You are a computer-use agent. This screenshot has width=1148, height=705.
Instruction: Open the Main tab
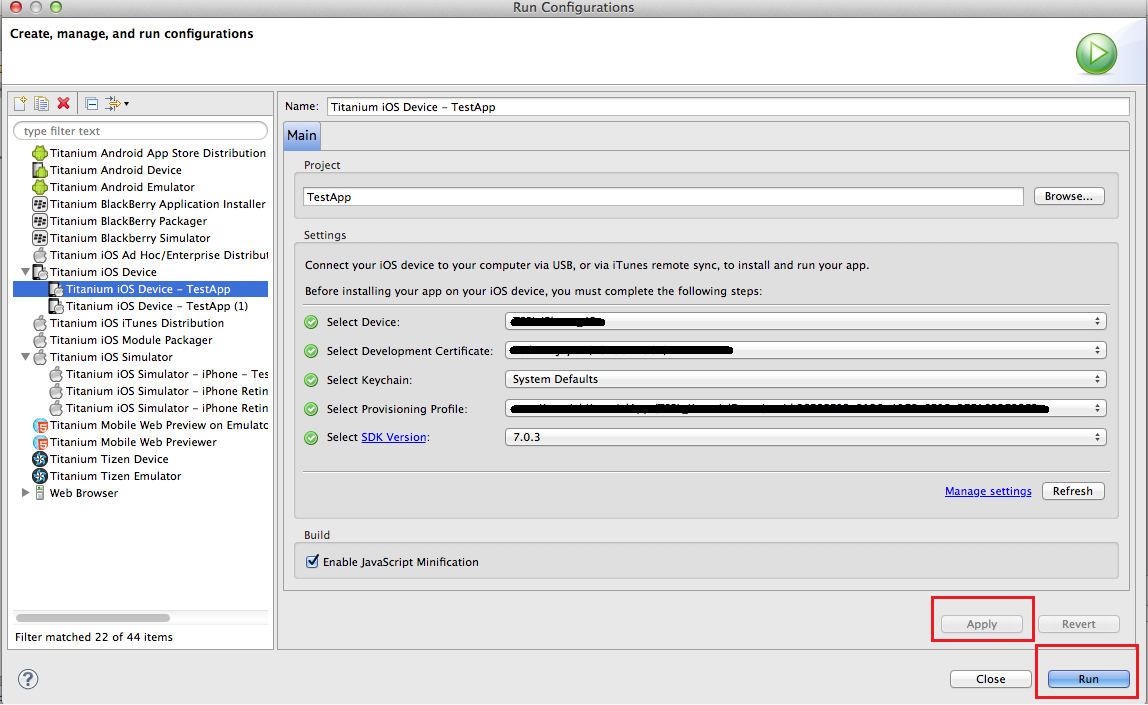pyautogui.click(x=302, y=135)
